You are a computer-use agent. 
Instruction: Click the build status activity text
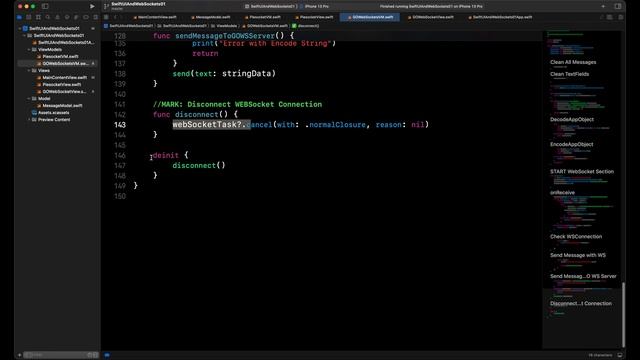click(431, 6)
